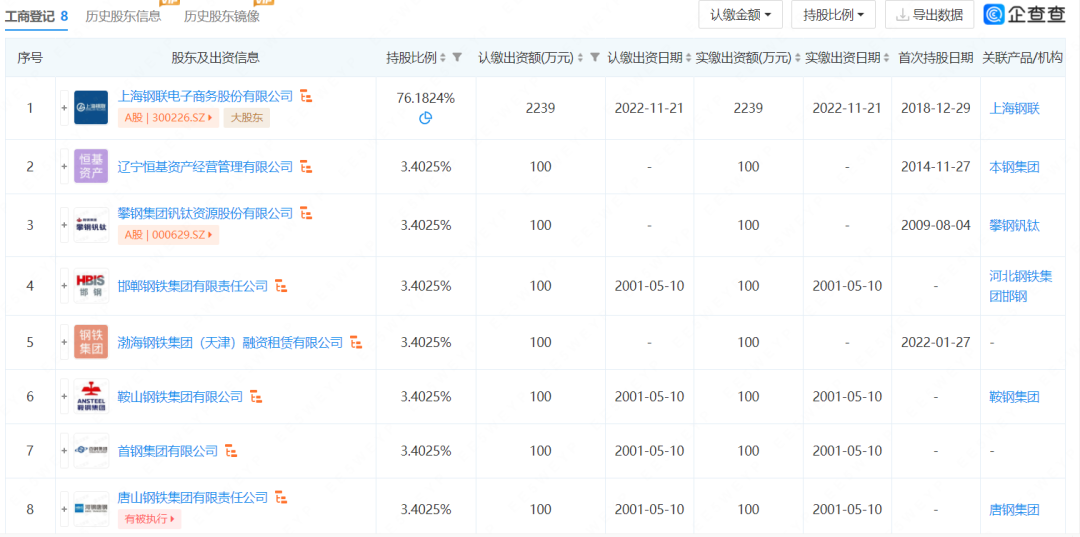
Task: Open equity structure icon next to 攀钢集团钒钛资源股份有限公司
Action: point(307,214)
